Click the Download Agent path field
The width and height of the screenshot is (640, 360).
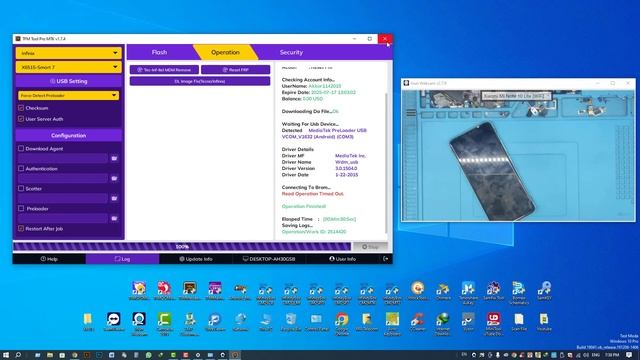[63, 158]
